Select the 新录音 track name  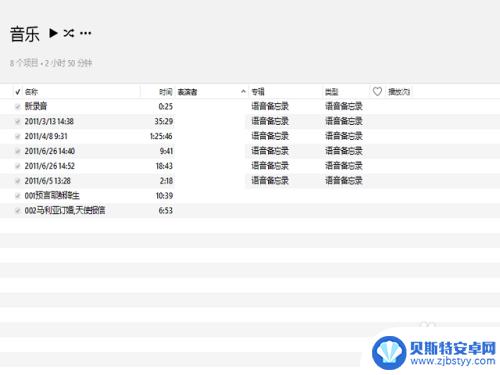36,106
